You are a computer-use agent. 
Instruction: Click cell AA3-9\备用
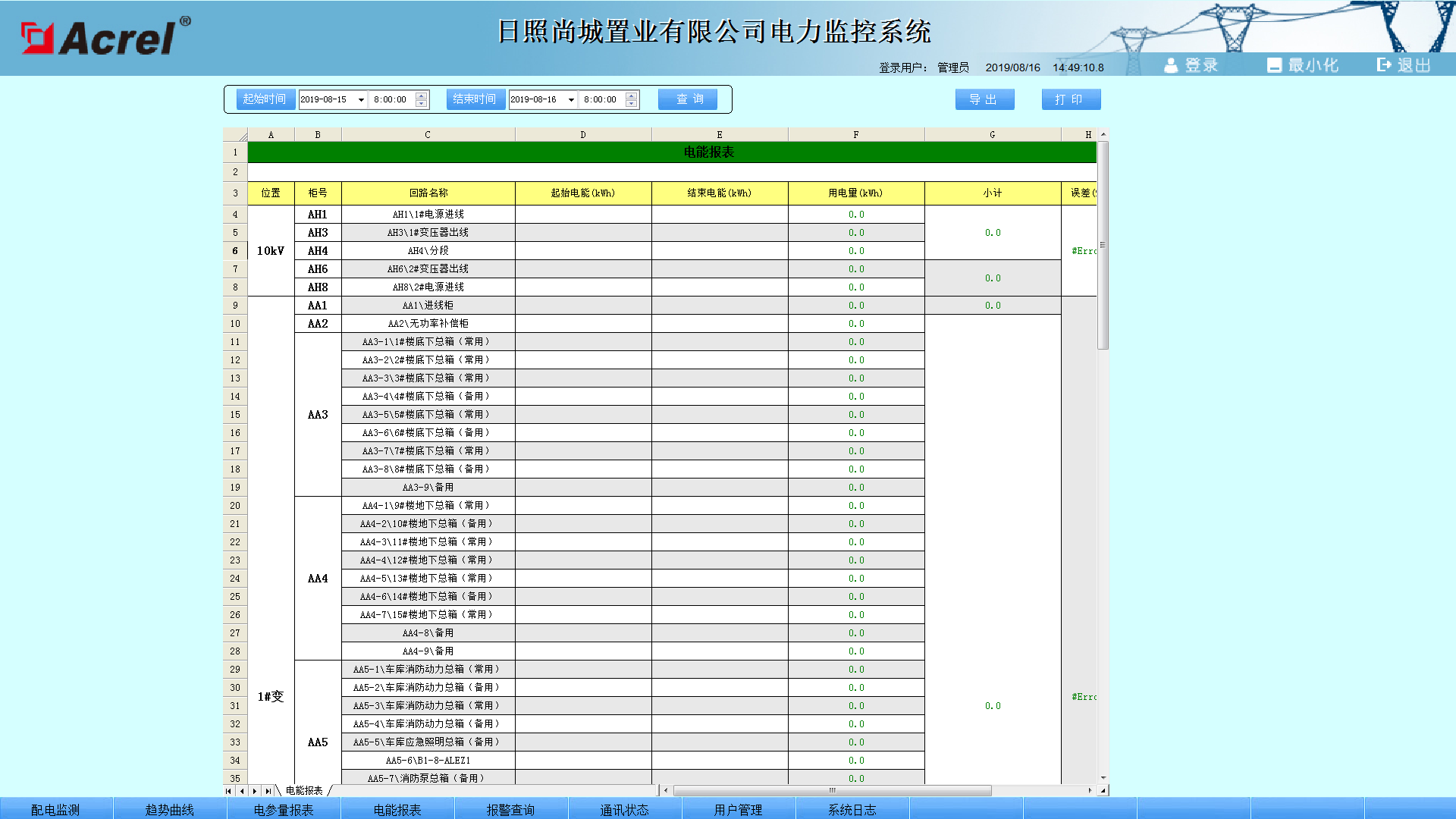[x=428, y=488]
